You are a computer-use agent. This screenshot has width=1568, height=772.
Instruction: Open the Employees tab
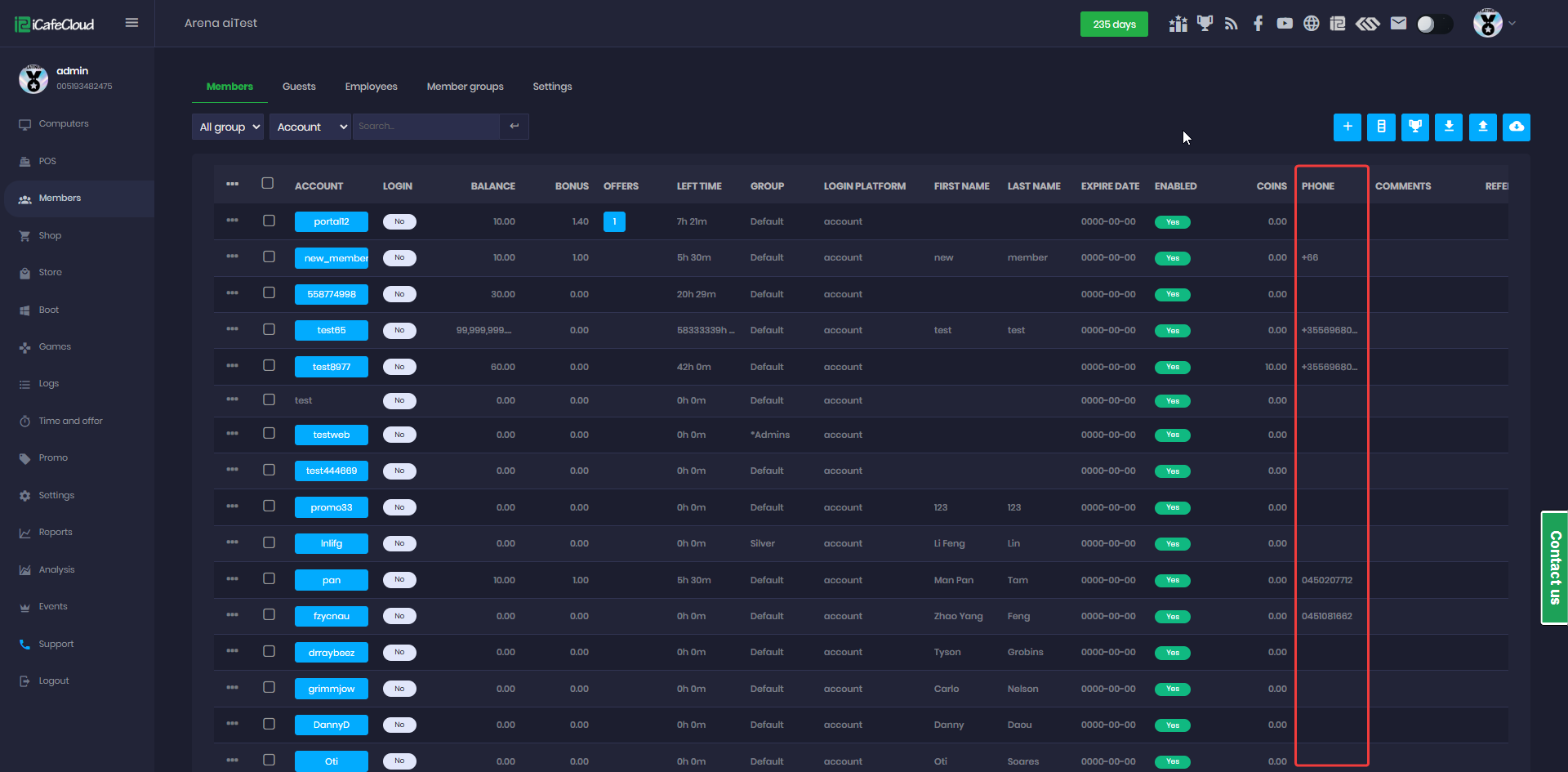coord(371,87)
